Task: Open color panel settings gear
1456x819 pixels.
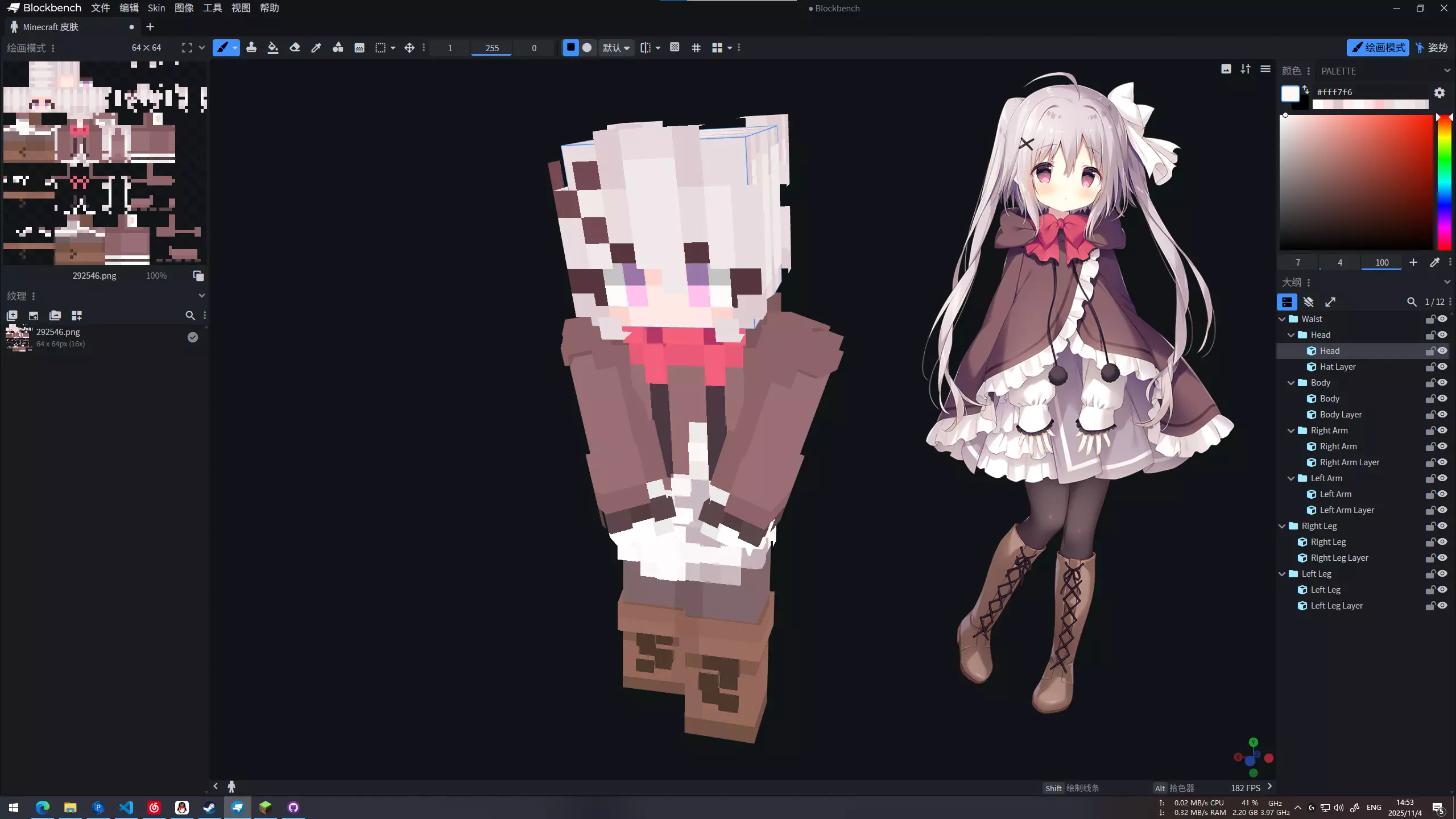Action: (1440, 92)
